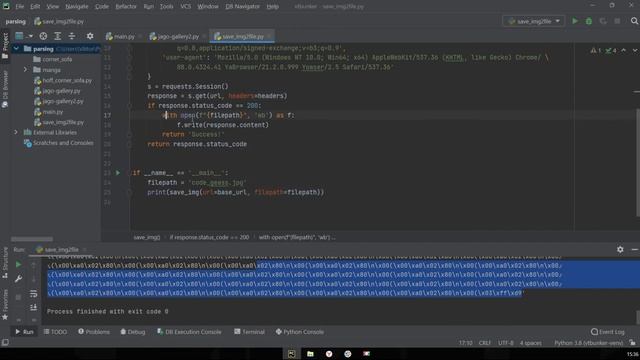Click project panel horizontal scrollbar
The image size is (640, 360).
(32, 239)
